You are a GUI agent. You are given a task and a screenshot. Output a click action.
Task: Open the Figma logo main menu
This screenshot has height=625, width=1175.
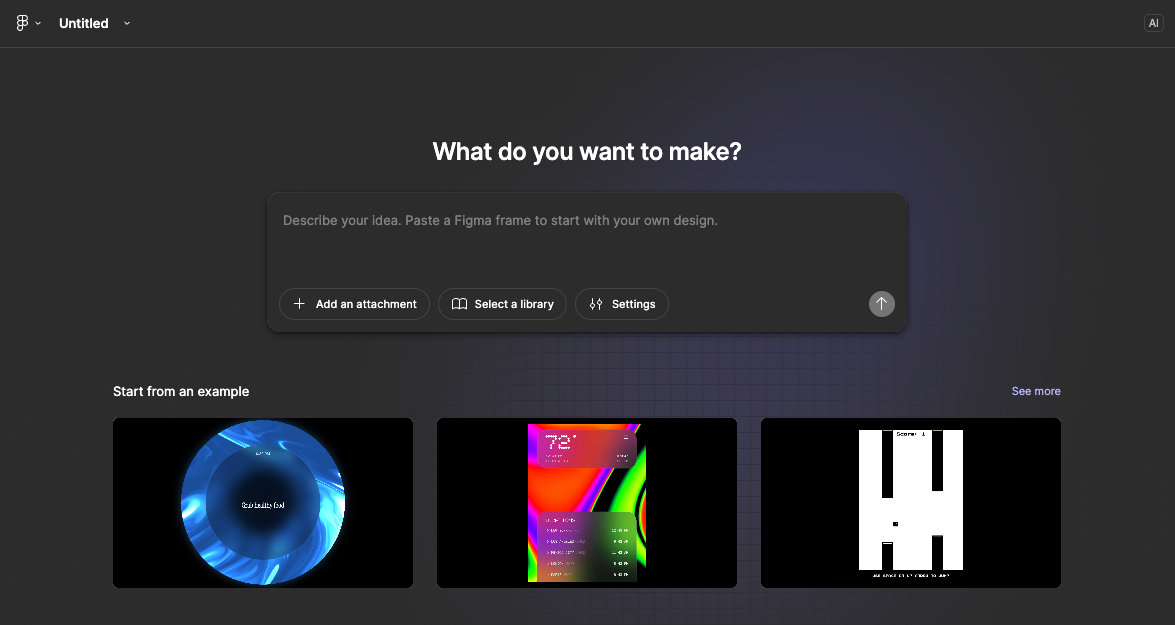click(22, 23)
